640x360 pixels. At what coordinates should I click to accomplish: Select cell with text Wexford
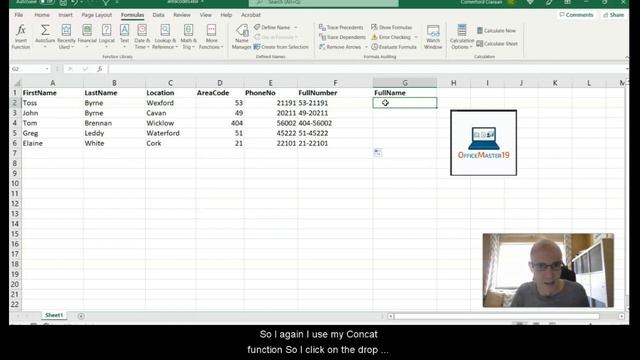170,103
